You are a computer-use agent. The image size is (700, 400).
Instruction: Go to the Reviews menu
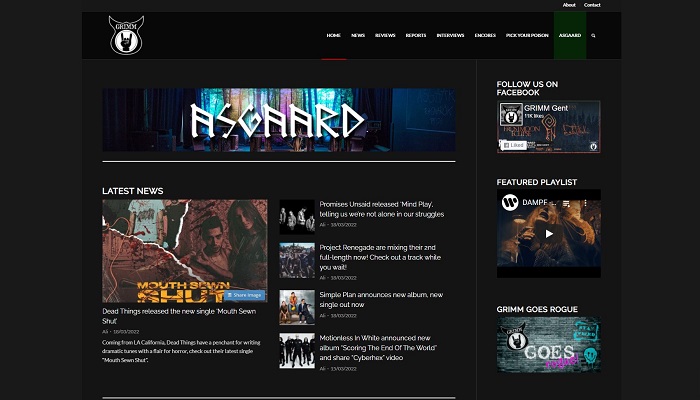click(385, 35)
